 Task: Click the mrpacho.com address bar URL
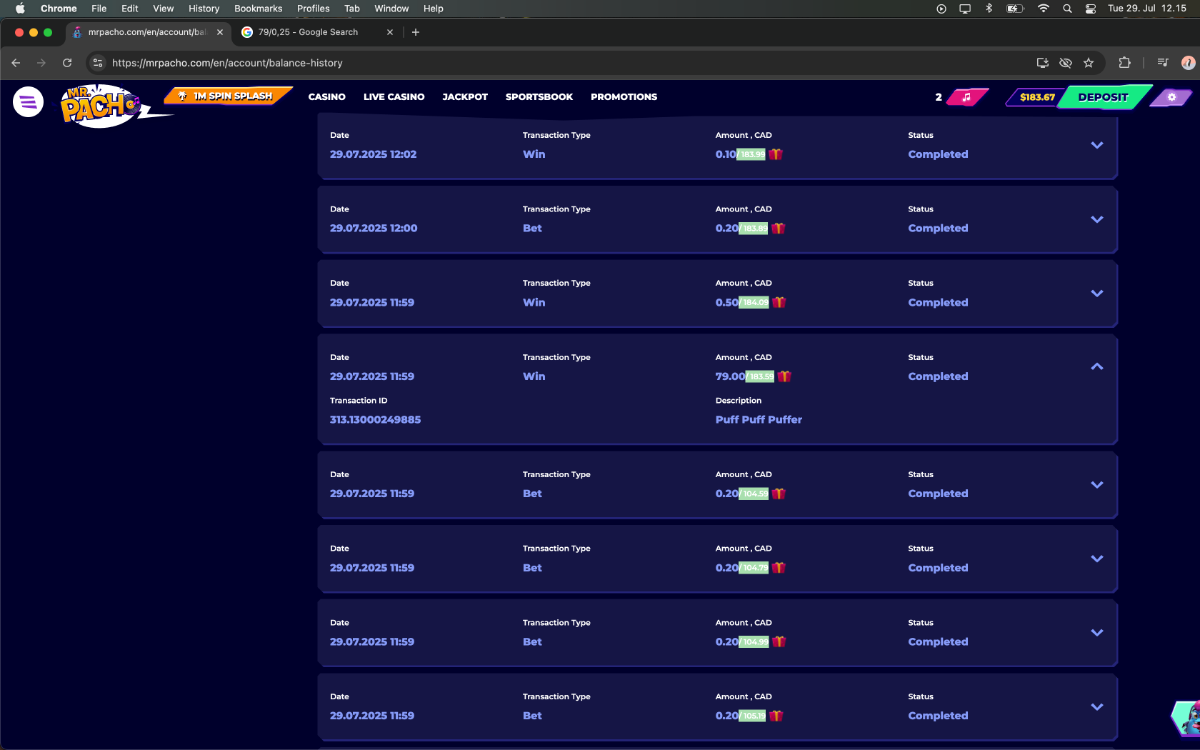point(227,63)
